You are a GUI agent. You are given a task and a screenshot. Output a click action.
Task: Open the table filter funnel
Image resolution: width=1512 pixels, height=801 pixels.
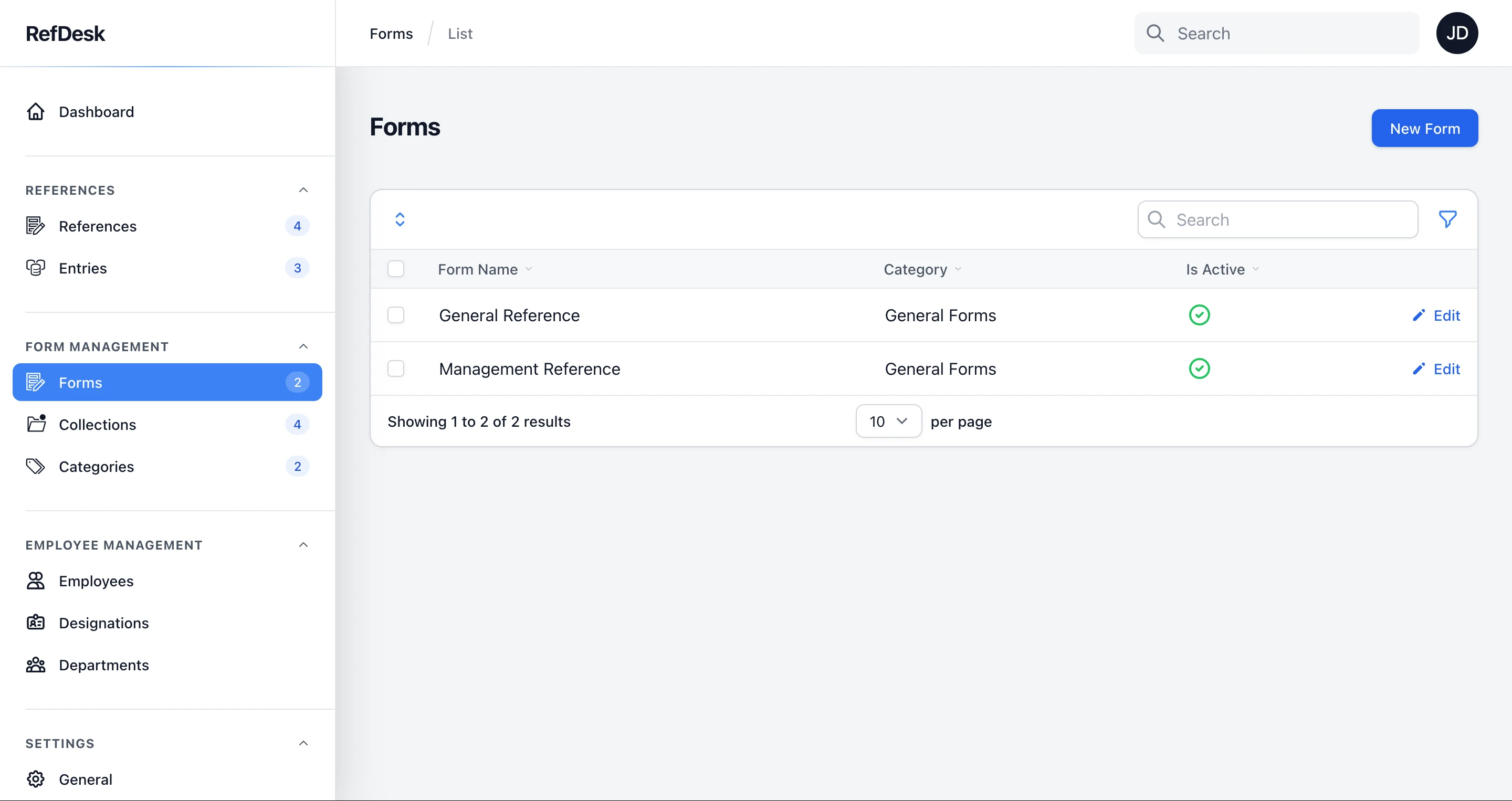[x=1447, y=219]
